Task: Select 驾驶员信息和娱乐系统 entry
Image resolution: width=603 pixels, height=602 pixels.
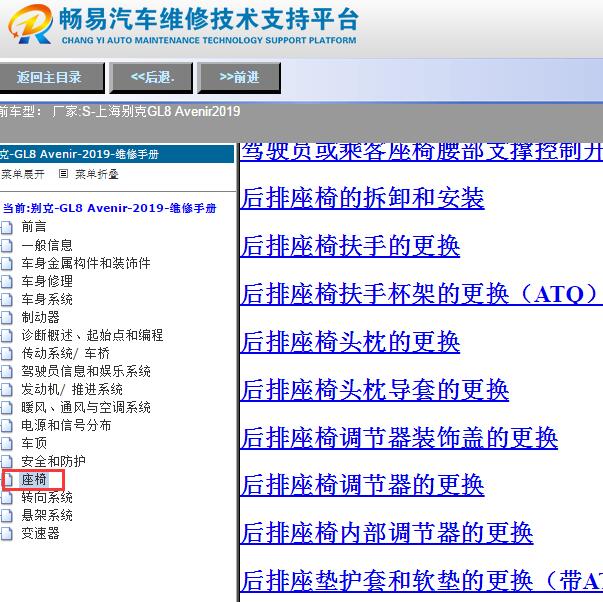Action: tap(86, 371)
